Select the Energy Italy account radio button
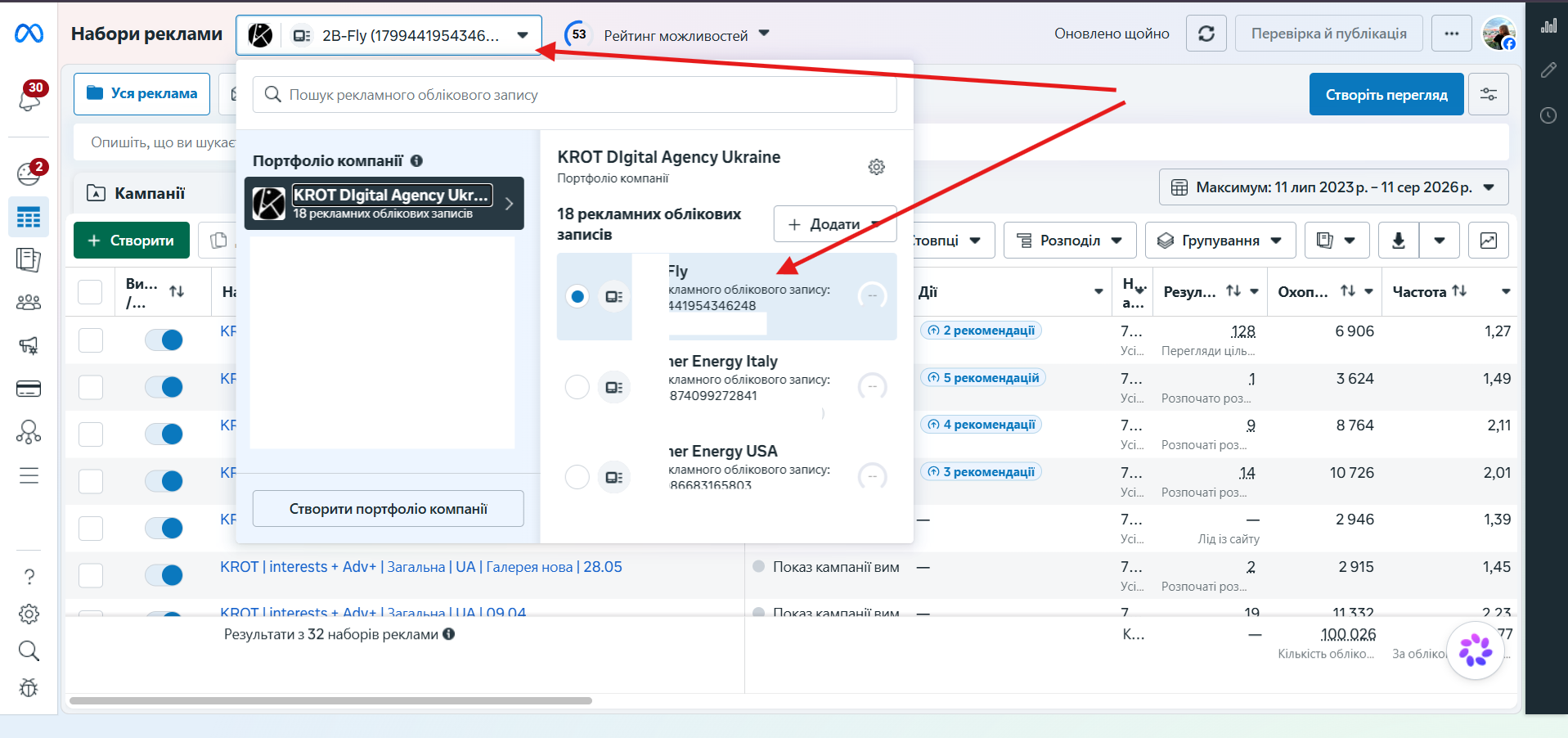Screen dimensions: 1568x738 pyautogui.click(x=577, y=386)
